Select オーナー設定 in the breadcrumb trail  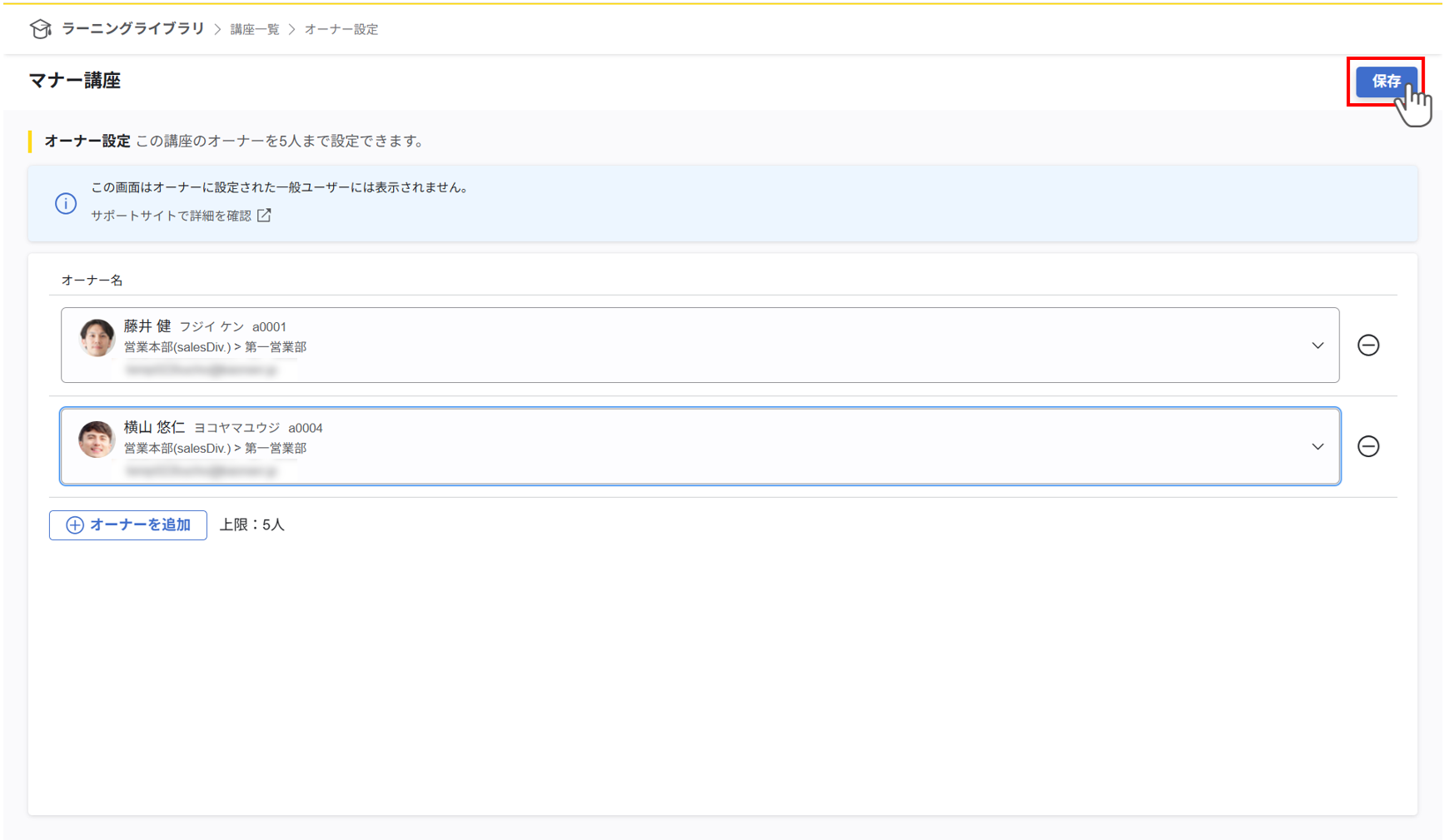(x=341, y=28)
